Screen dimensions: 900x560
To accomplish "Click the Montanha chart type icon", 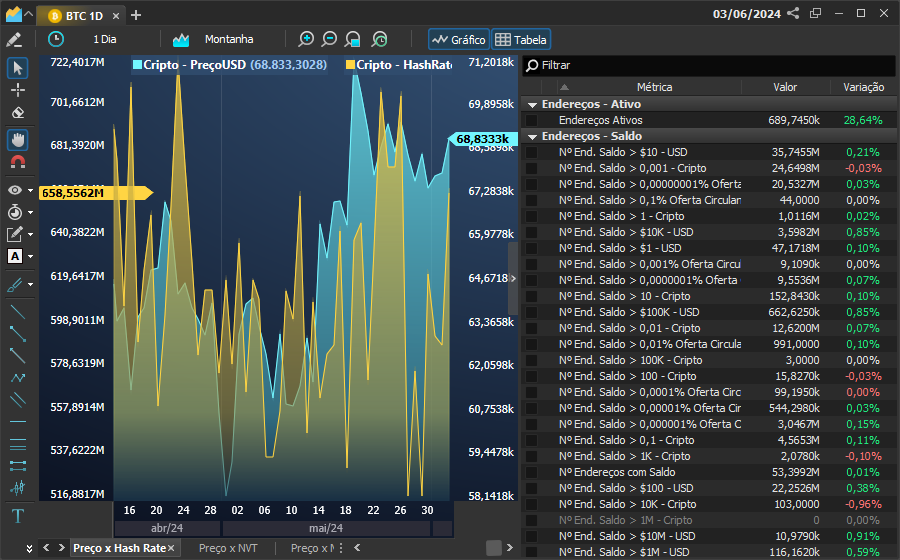I will (181, 40).
